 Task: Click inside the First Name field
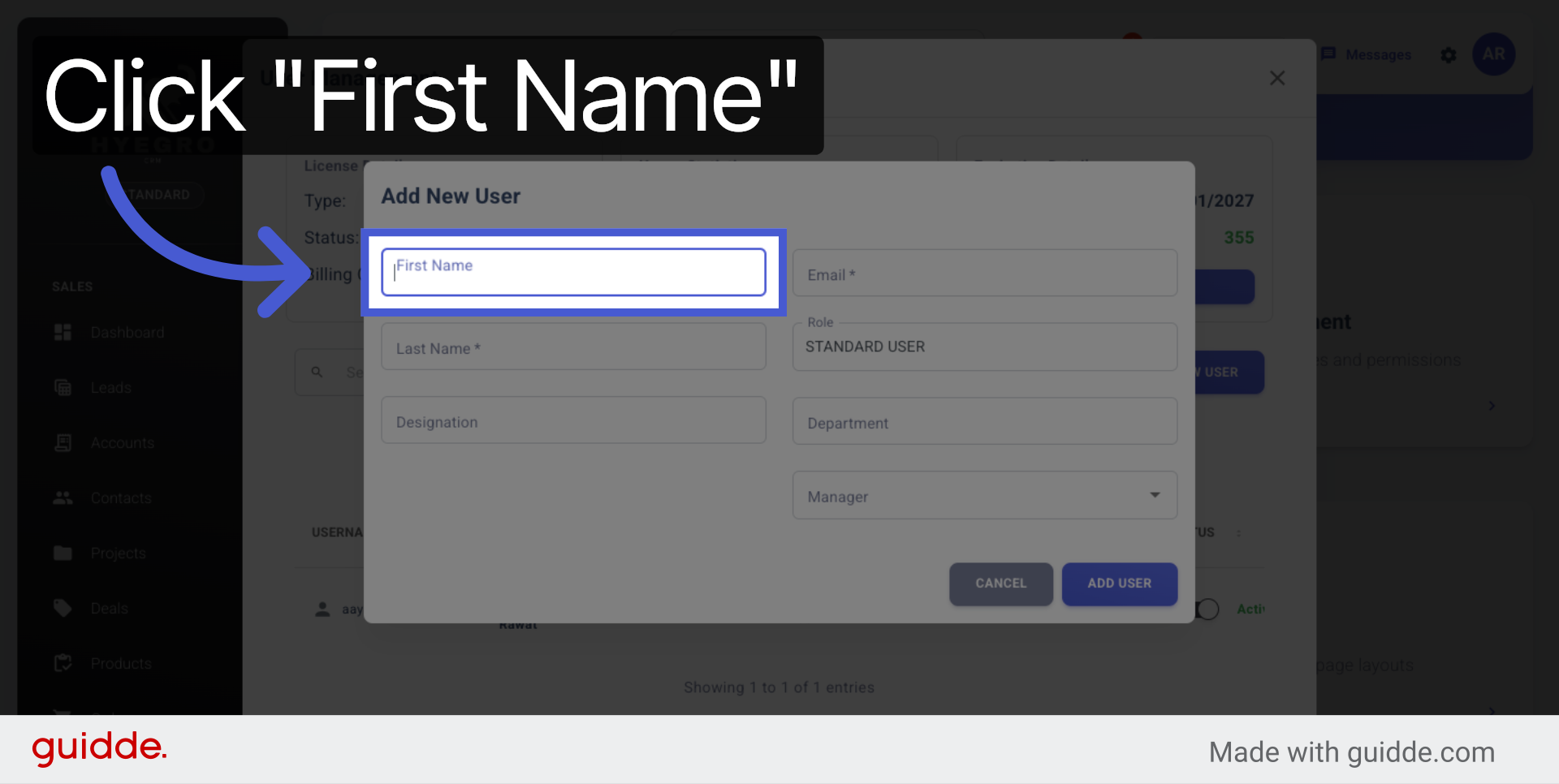click(x=573, y=272)
